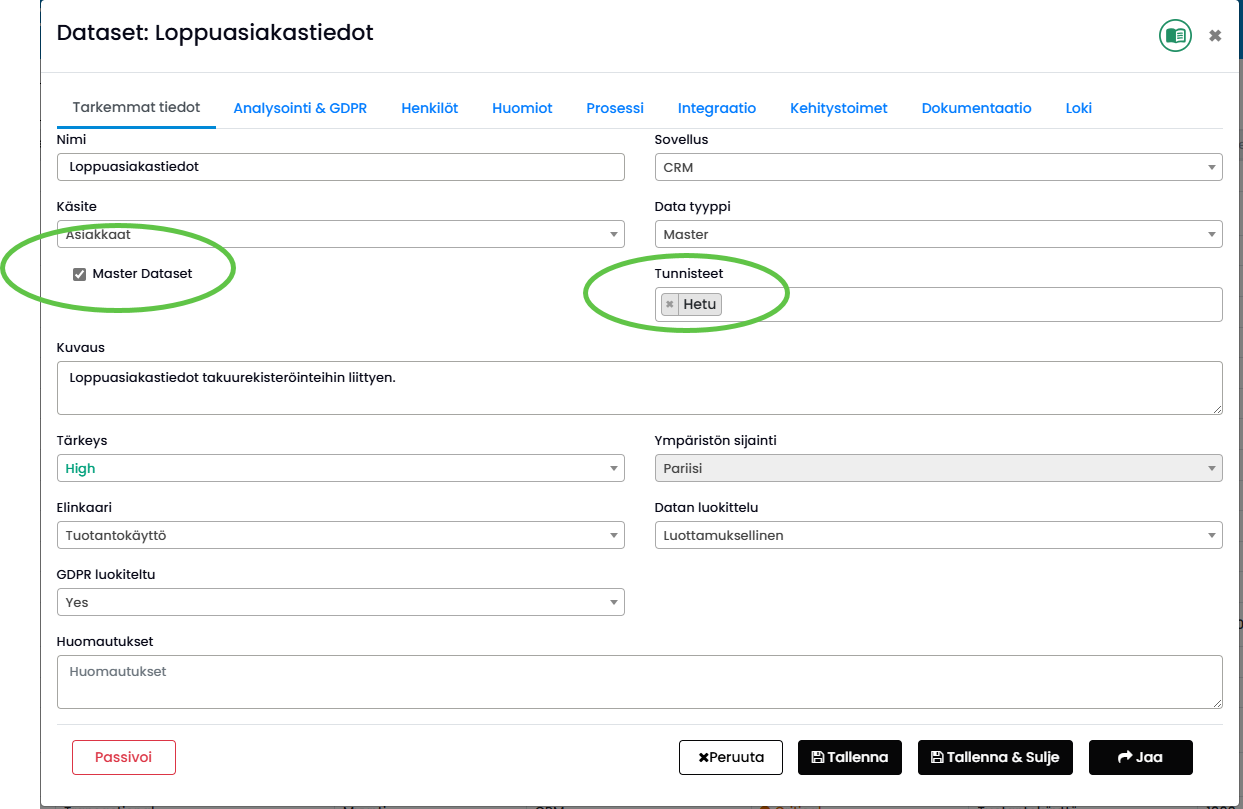1243x809 pixels.
Task: Click the Jaa share button
Action: pyautogui.click(x=1140, y=757)
